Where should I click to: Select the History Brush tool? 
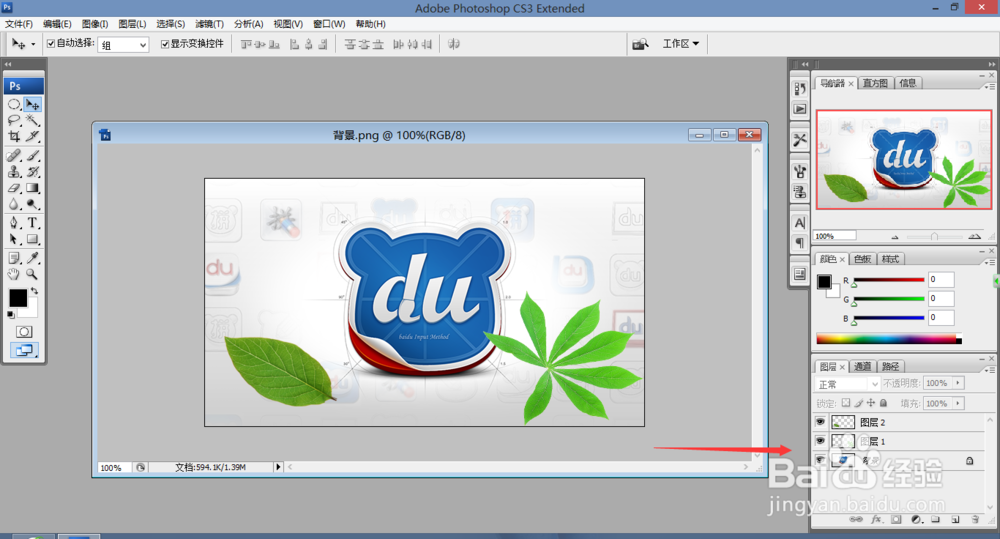33,172
